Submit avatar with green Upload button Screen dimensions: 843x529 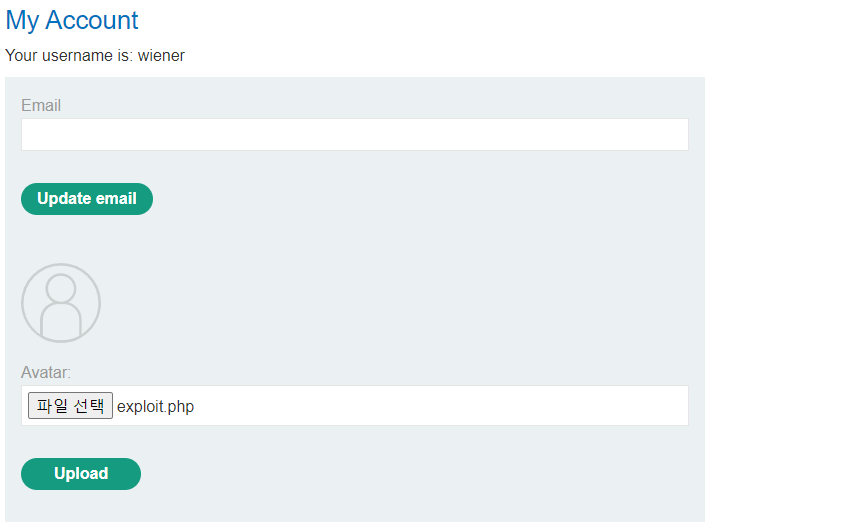click(x=81, y=474)
